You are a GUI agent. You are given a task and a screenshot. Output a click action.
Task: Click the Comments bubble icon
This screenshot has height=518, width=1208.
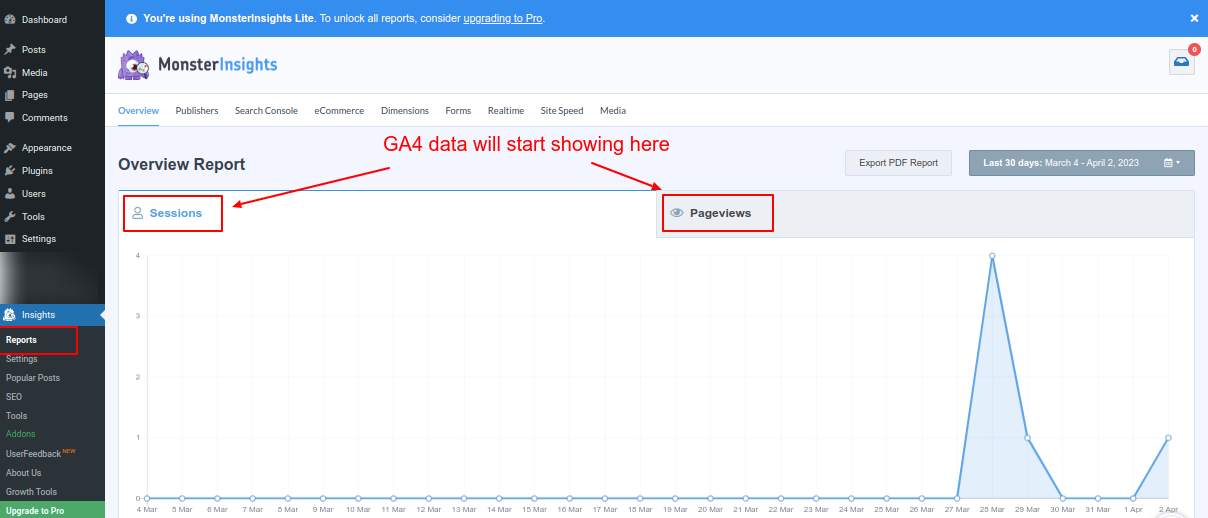(10, 118)
